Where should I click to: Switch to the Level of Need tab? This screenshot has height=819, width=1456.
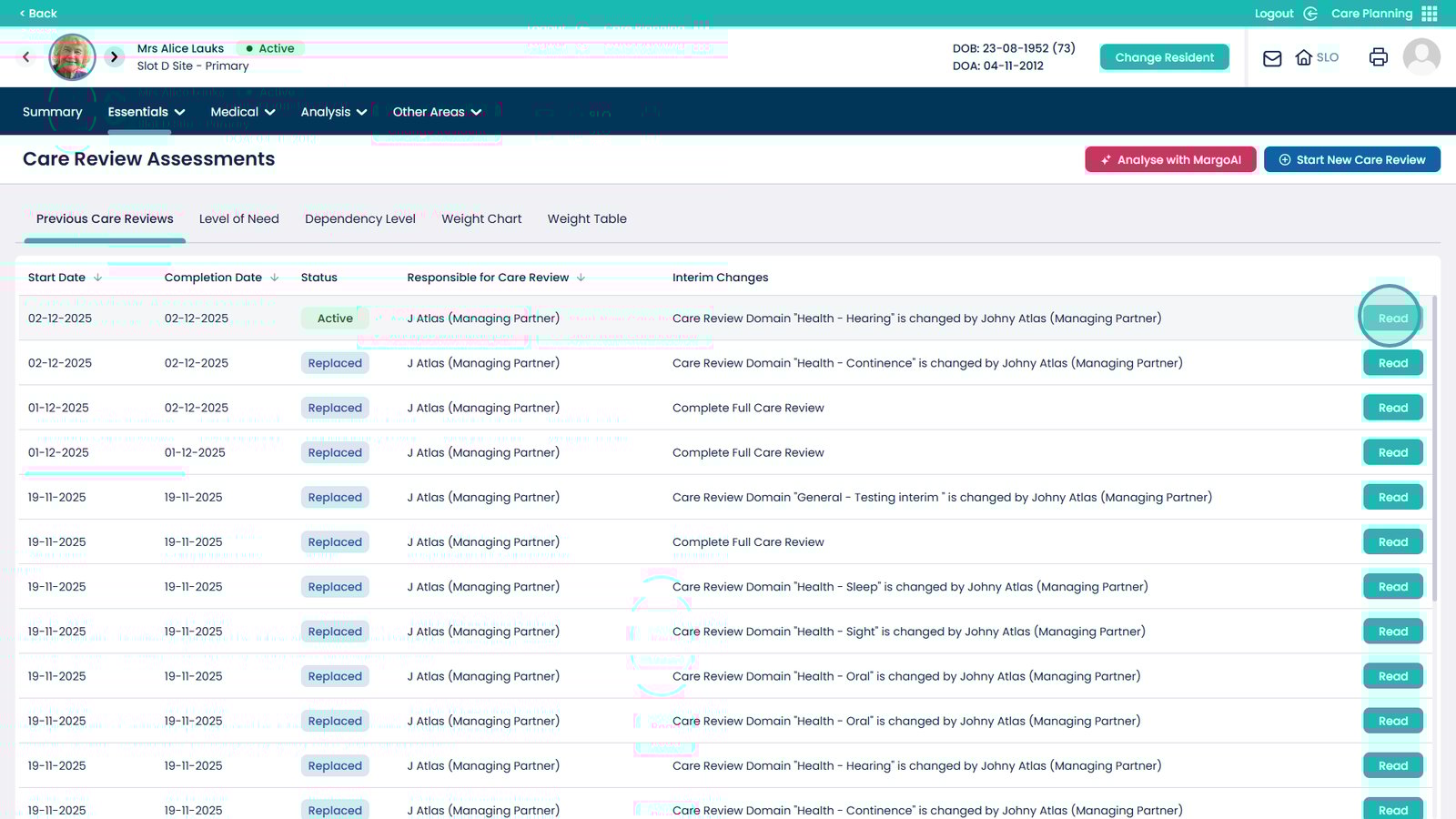[238, 219]
